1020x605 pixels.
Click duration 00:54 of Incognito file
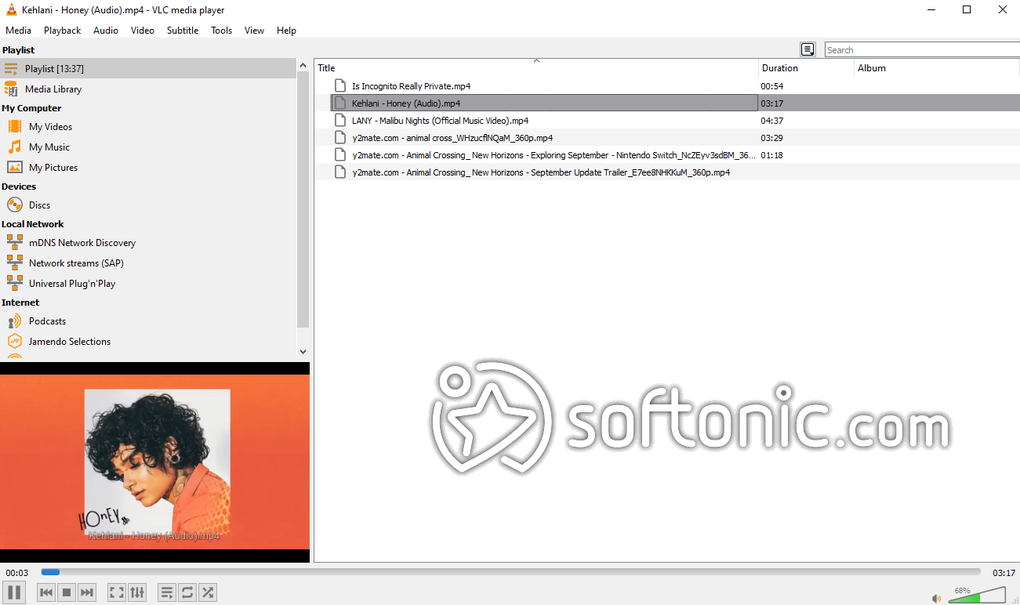pyautogui.click(x=772, y=86)
